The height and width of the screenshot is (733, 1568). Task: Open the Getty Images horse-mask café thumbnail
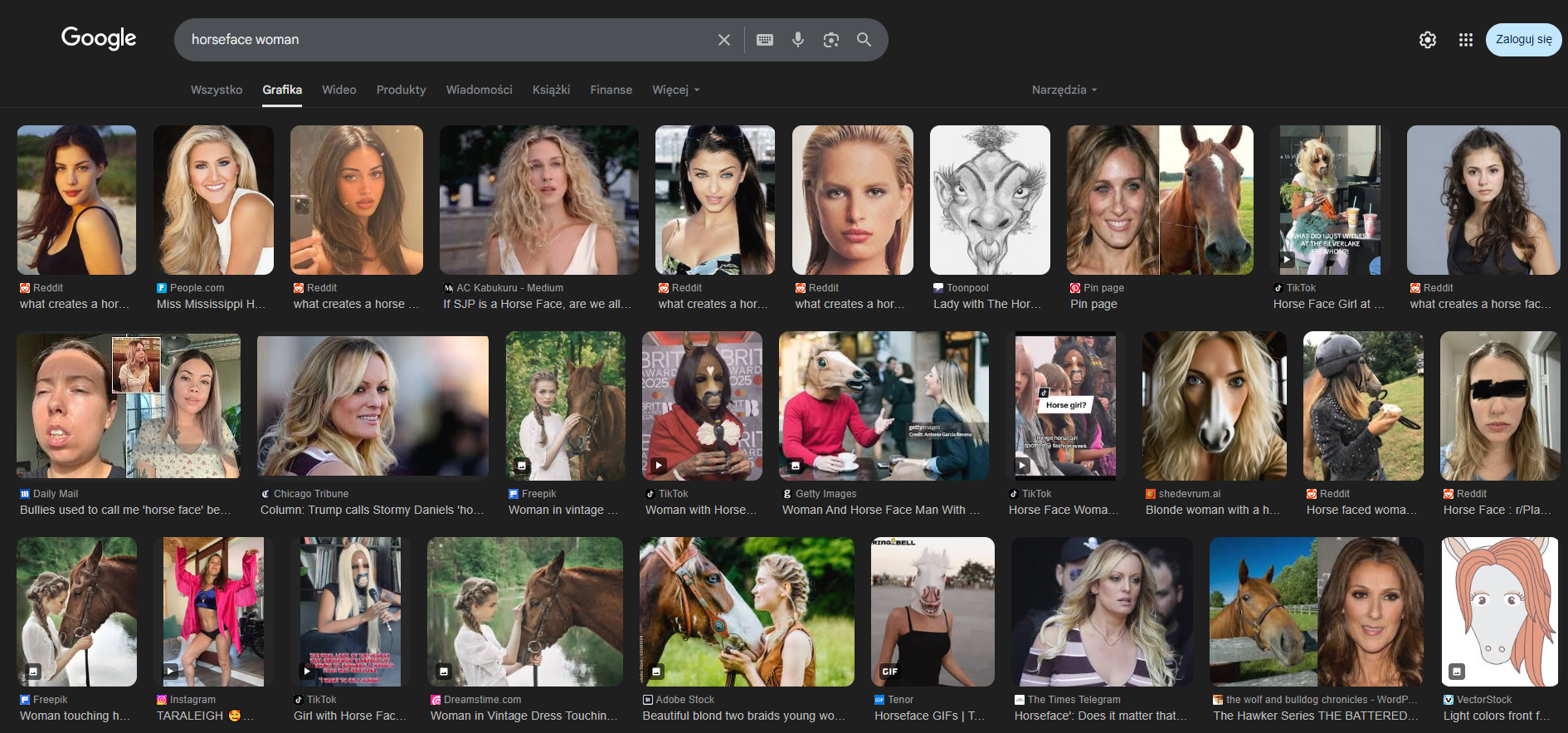coord(884,406)
